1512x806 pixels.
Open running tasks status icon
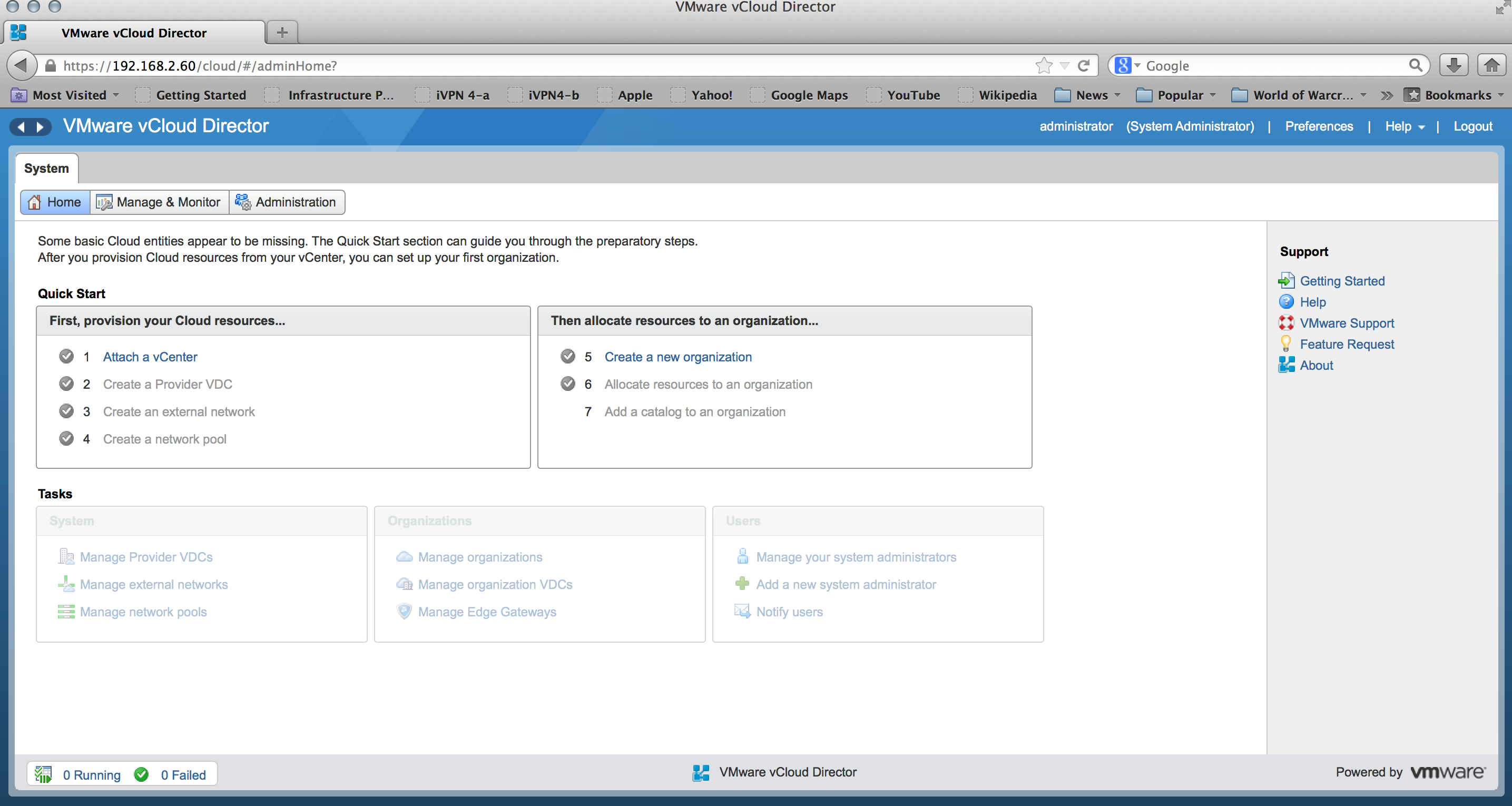coord(43,774)
